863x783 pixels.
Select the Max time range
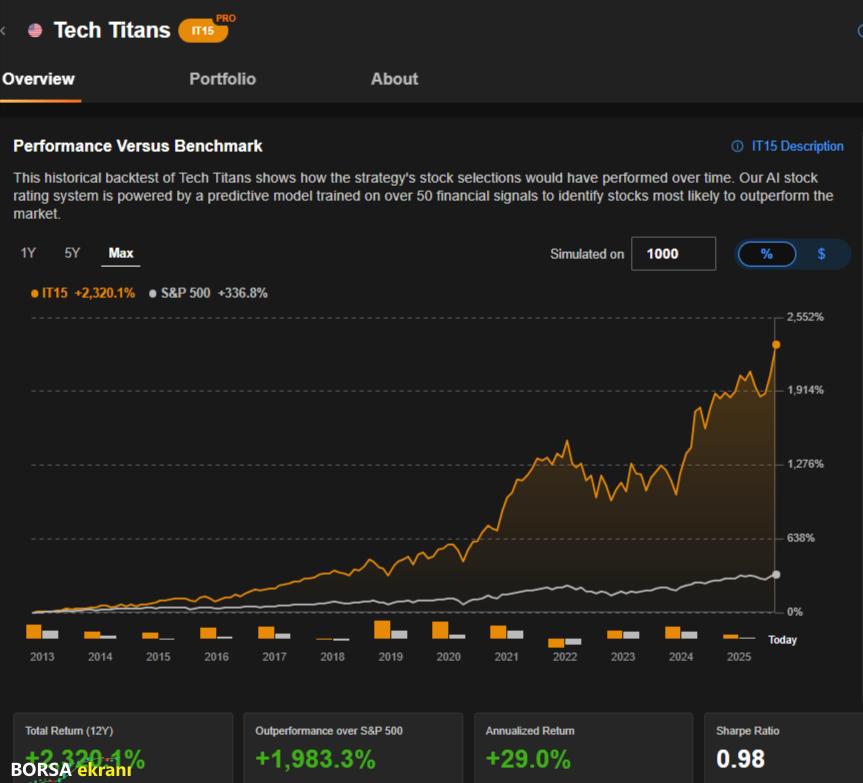click(121, 253)
